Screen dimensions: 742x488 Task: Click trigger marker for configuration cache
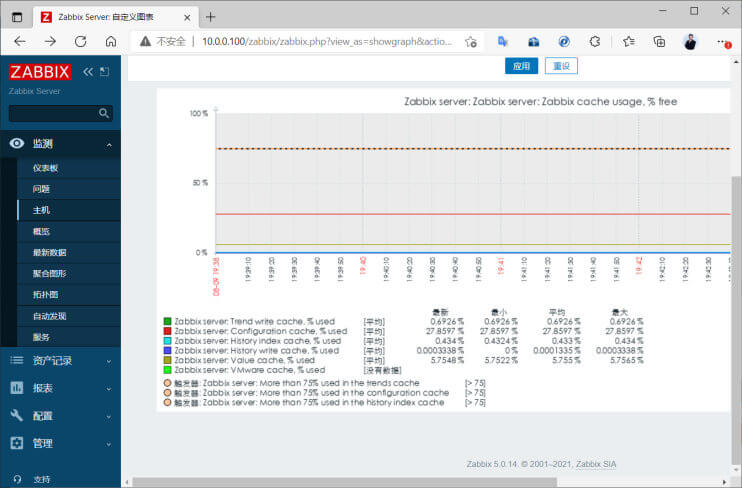(x=167, y=393)
